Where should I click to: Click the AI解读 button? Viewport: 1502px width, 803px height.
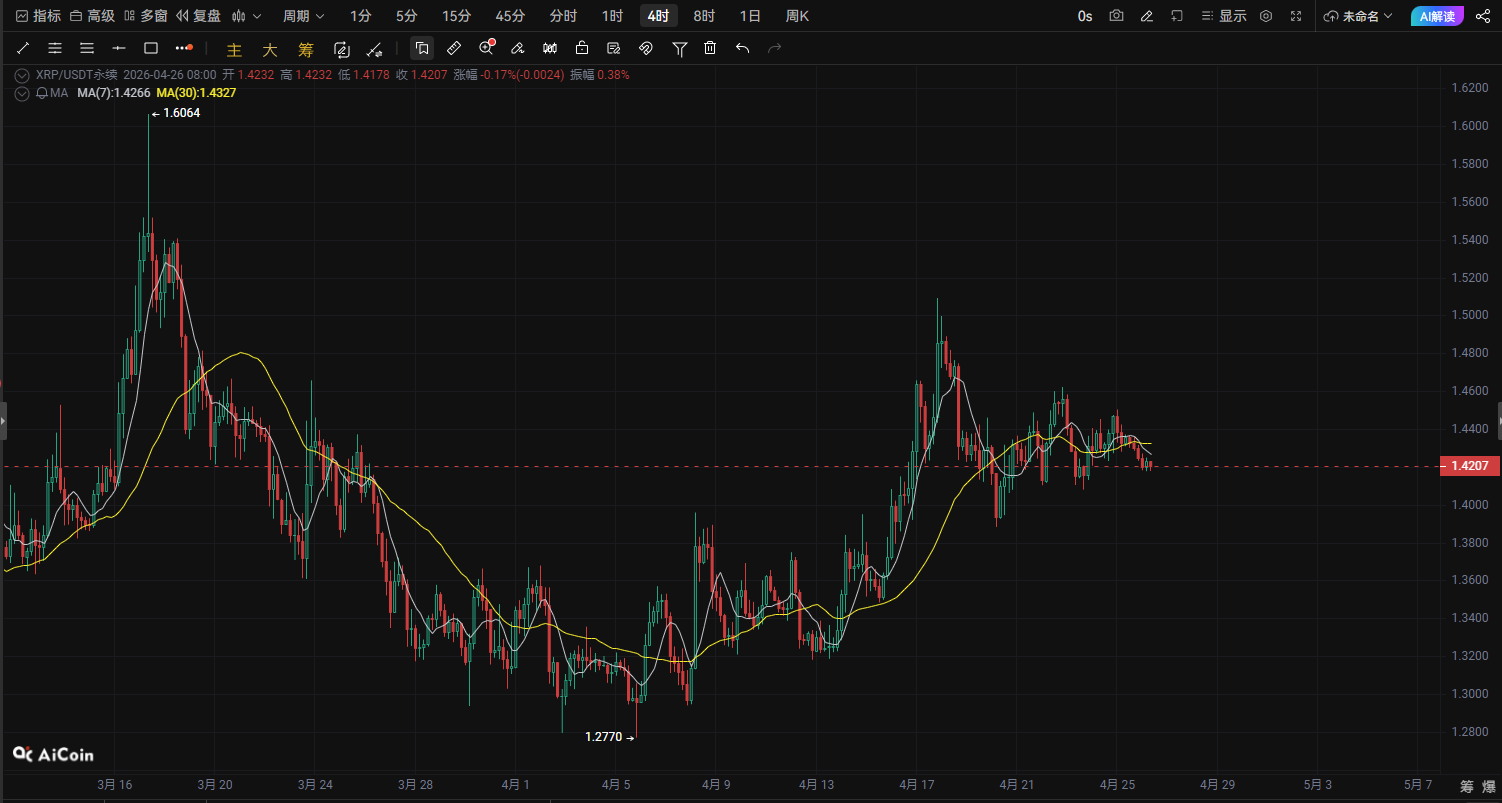coord(1438,16)
